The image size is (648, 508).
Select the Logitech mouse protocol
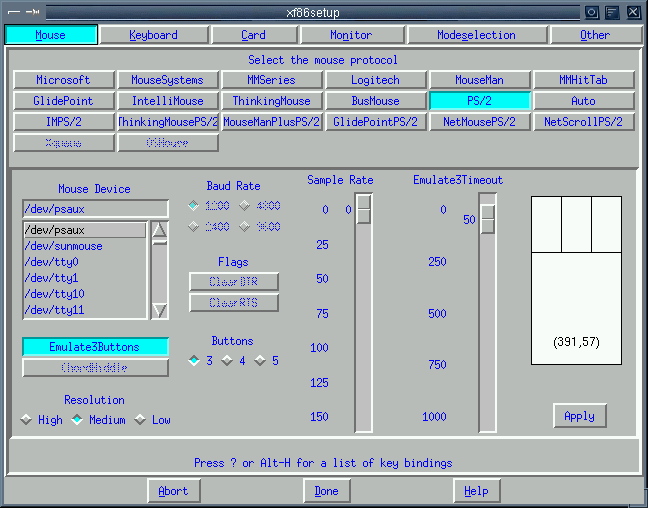point(375,80)
